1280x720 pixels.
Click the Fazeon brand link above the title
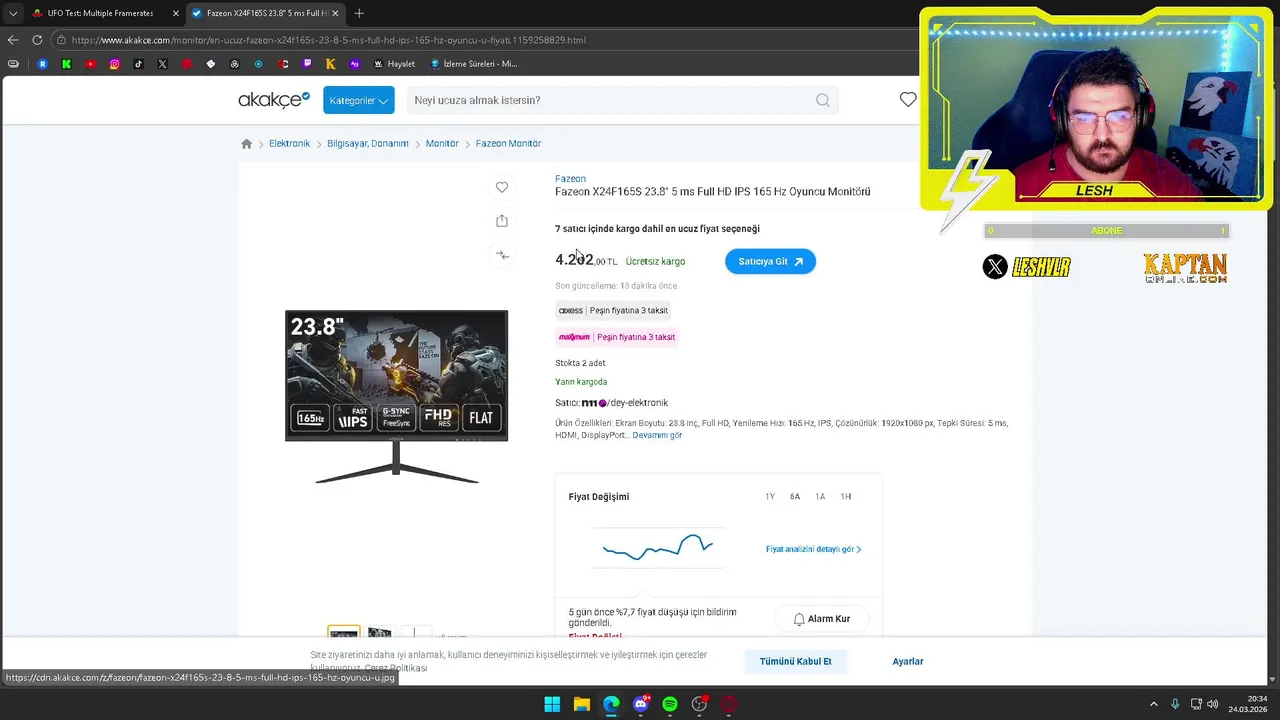pyautogui.click(x=570, y=179)
